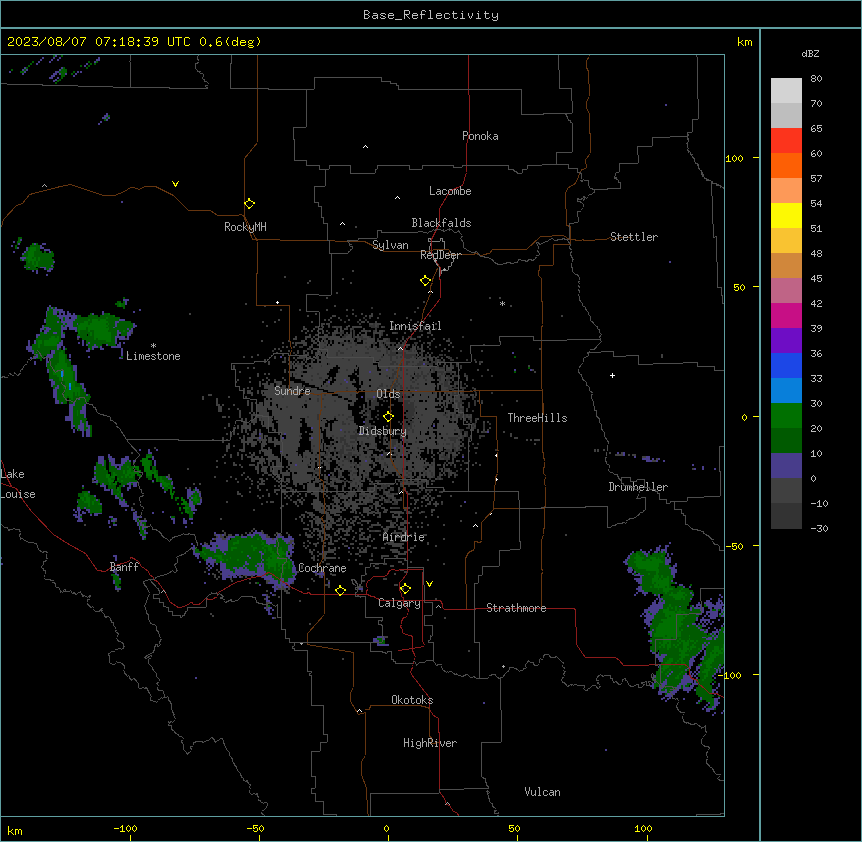Click the Didsbury city label
Viewport: 862px width, 842px height.
[x=383, y=431]
